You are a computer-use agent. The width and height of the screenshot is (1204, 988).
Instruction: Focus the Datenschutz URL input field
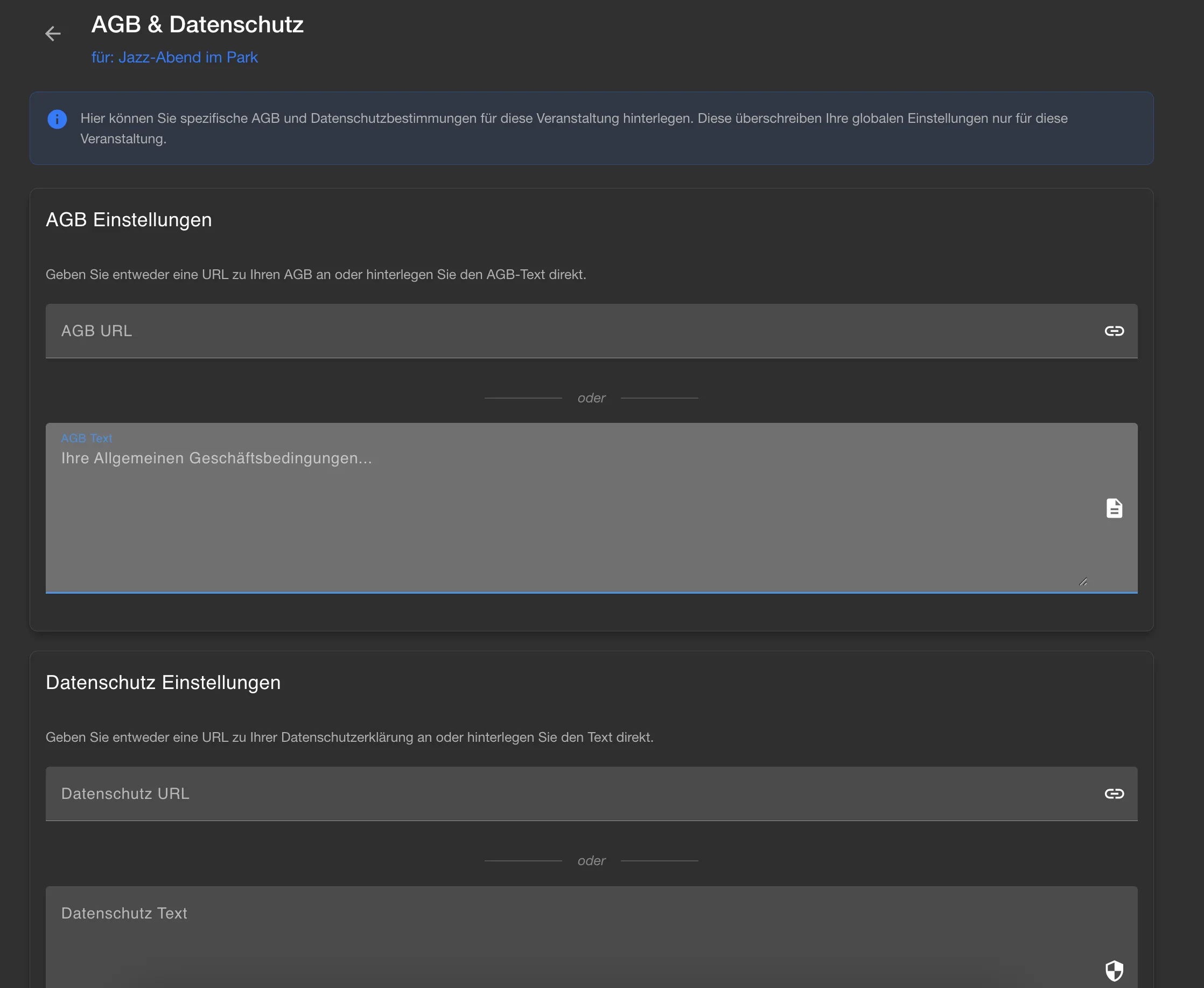[x=569, y=794]
